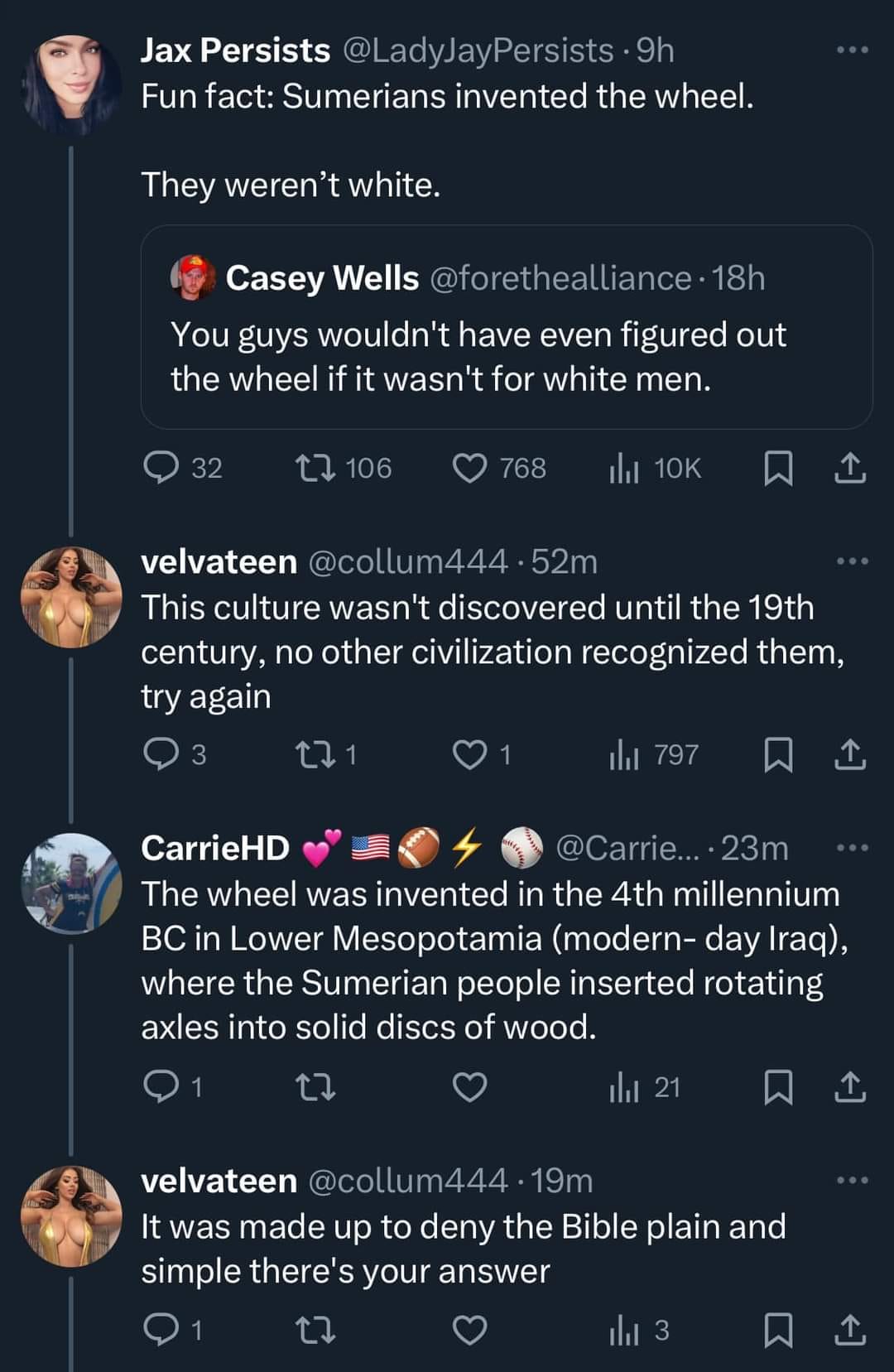The width and height of the screenshot is (894, 1372).
Task: Like velvateen's 19m Bible reply
Action: (x=469, y=1330)
